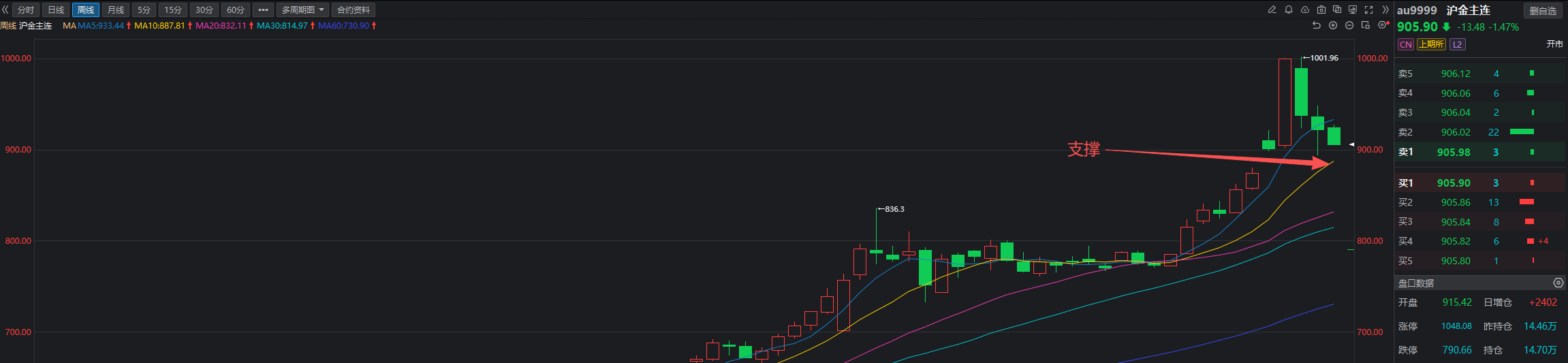Select the pencil drawing tool icon

pos(1272,10)
